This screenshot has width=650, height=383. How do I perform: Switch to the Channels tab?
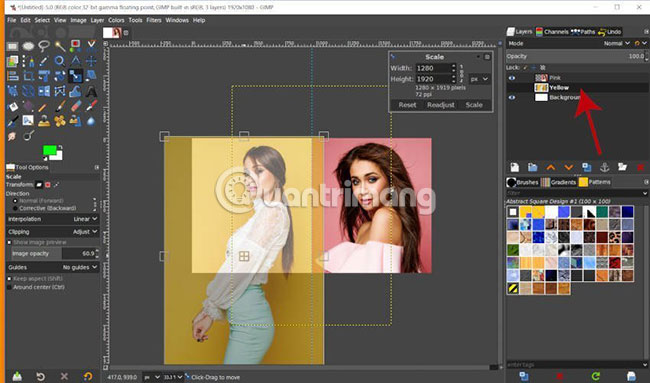pyautogui.click(x=552, y=32)
